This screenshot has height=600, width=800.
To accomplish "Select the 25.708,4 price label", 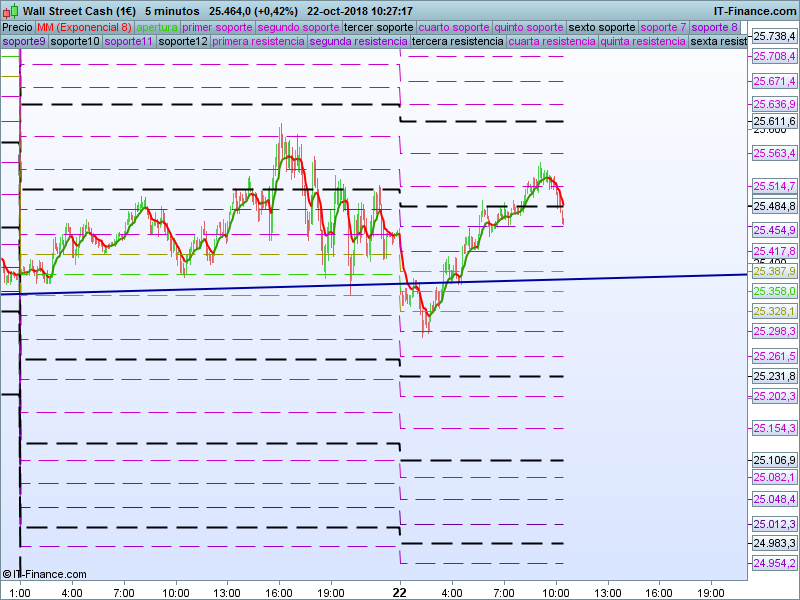I will pos(774,56).
